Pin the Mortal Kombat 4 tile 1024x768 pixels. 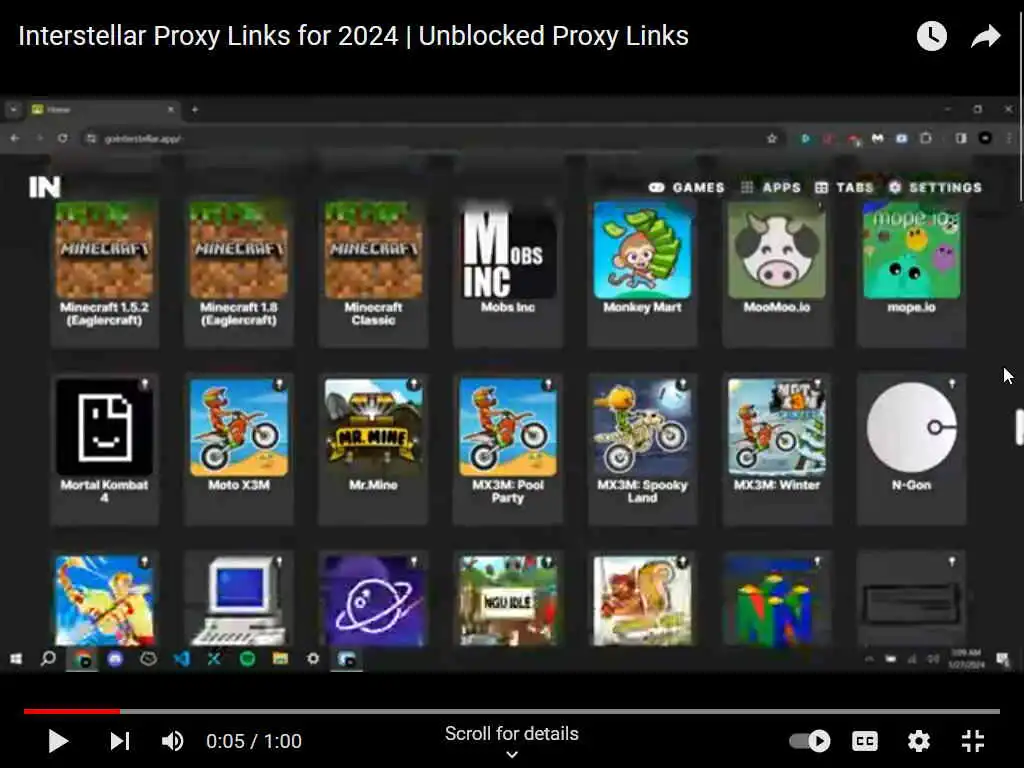click(x=145, y=384)
